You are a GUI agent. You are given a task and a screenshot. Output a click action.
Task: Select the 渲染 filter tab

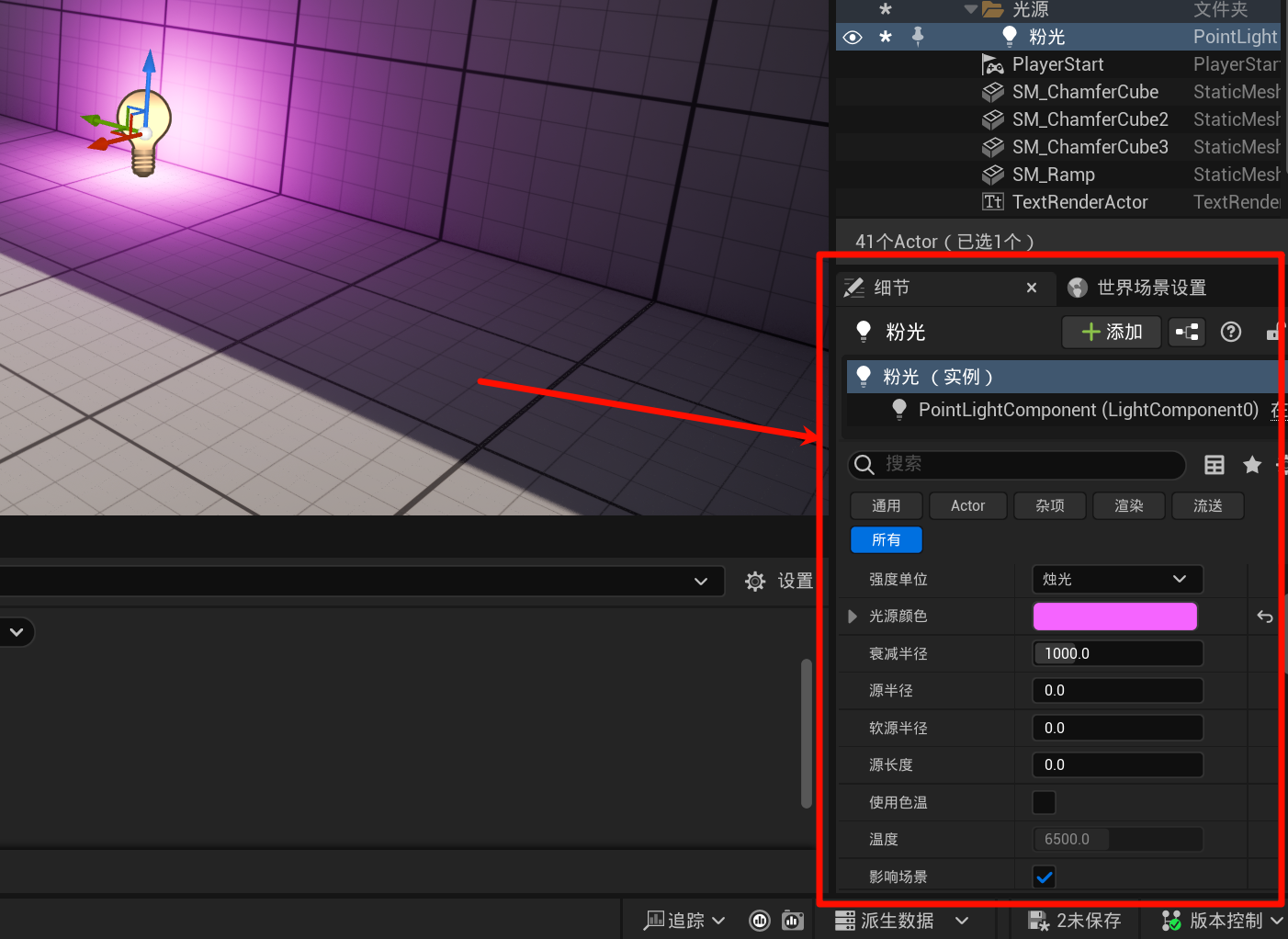tap(1128, 505)
